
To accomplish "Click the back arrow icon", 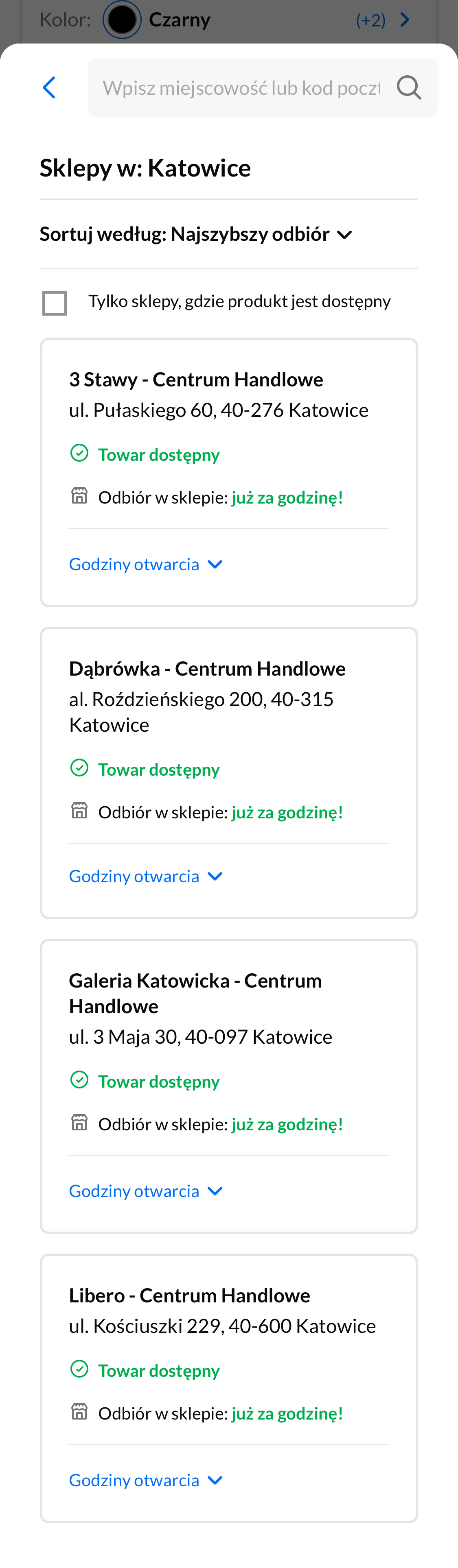I will (x=50, y=87).
